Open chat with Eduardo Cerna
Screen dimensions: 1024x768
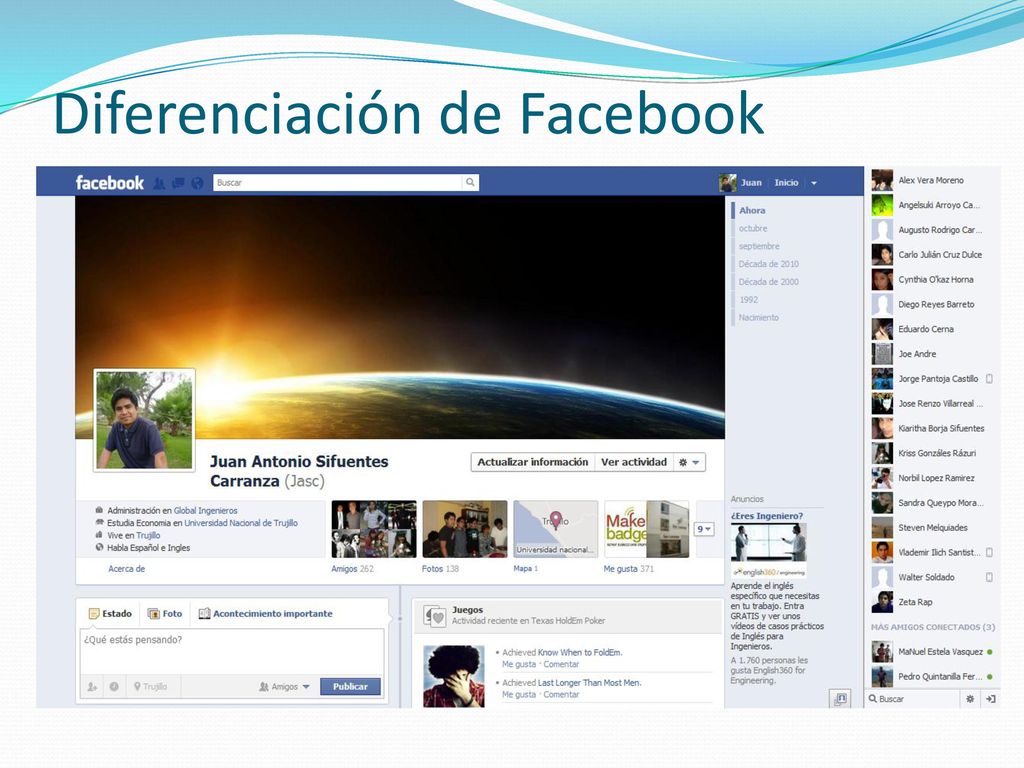pos(932,329)
